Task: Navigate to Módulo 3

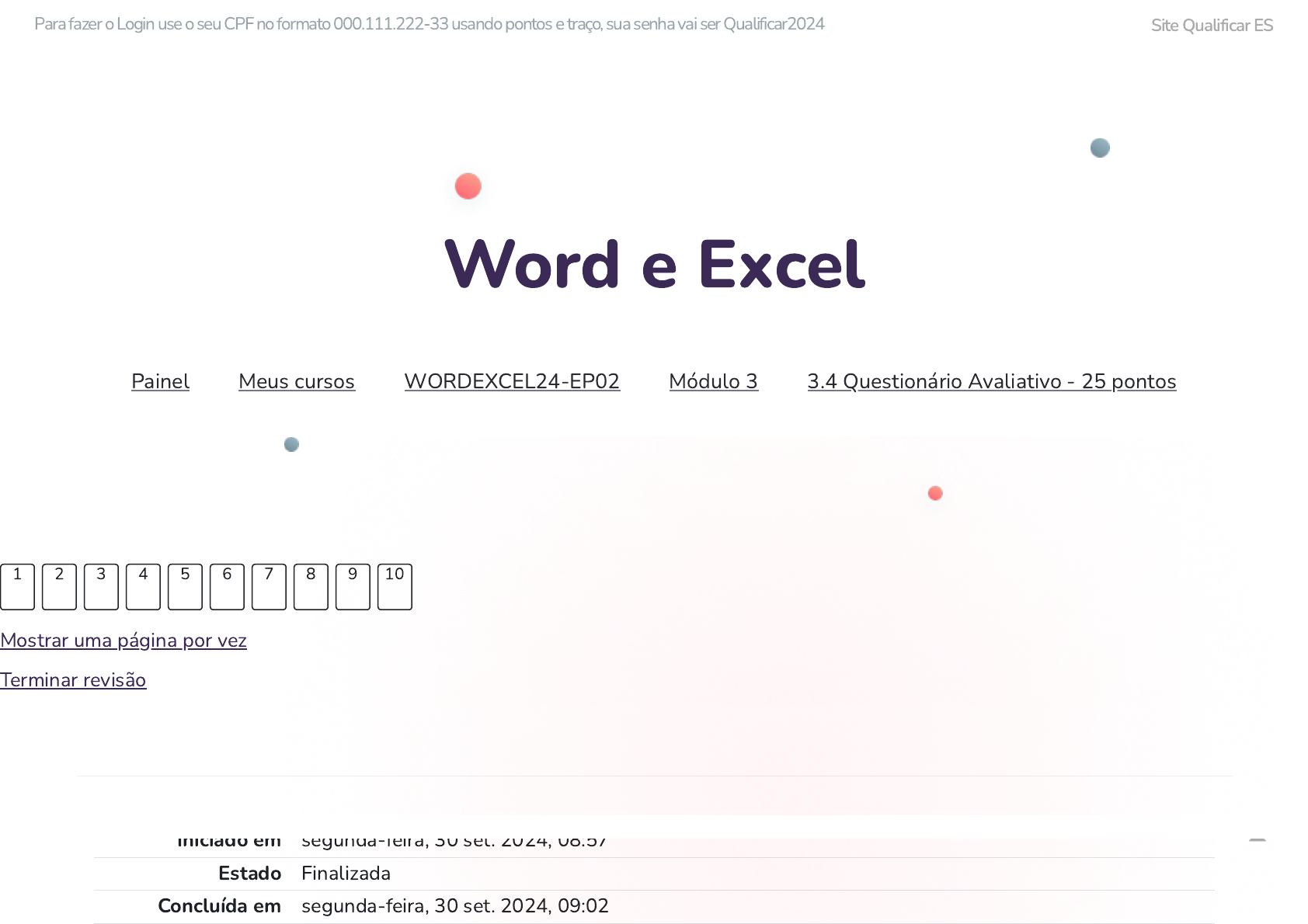Action: click(x=713, y=381)
